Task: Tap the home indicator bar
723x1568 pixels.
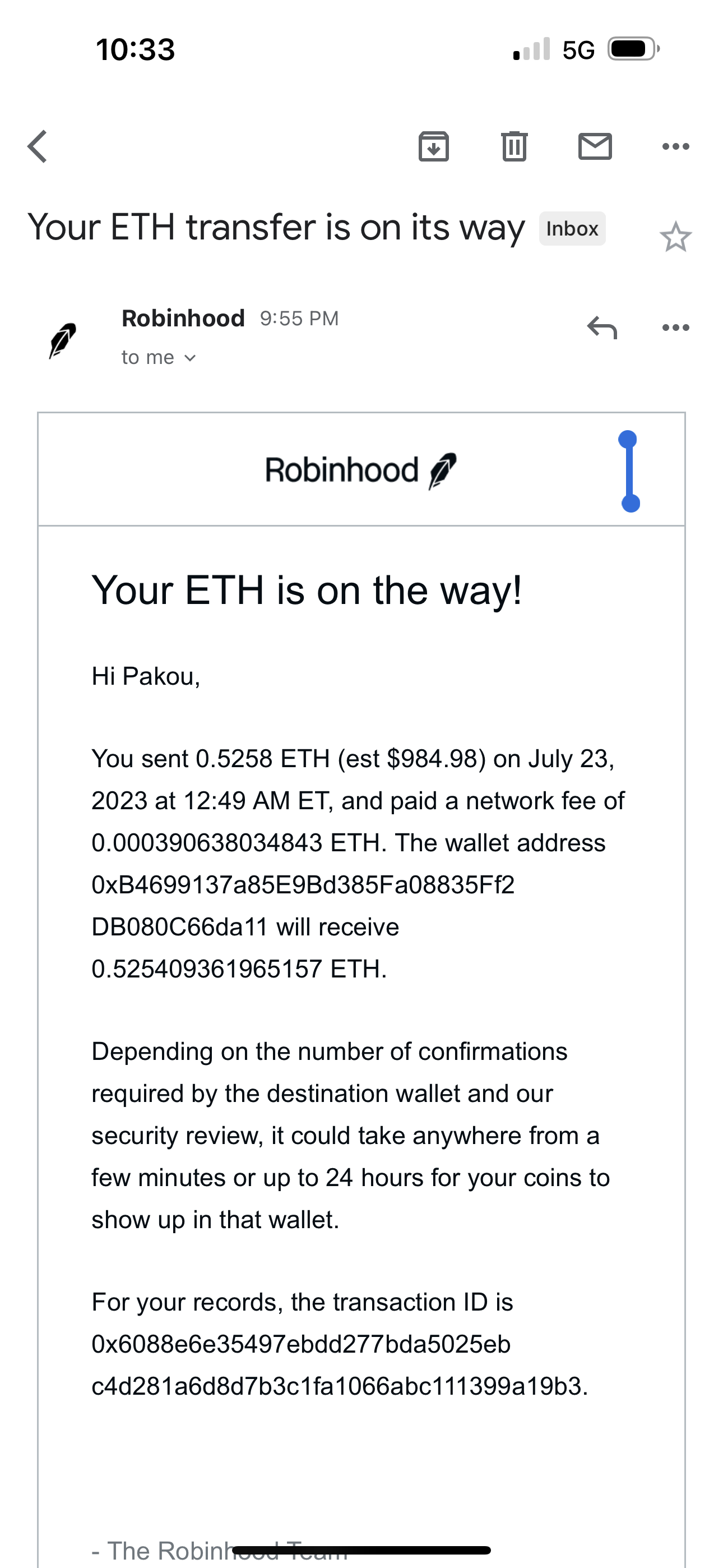Action: 361,1549
